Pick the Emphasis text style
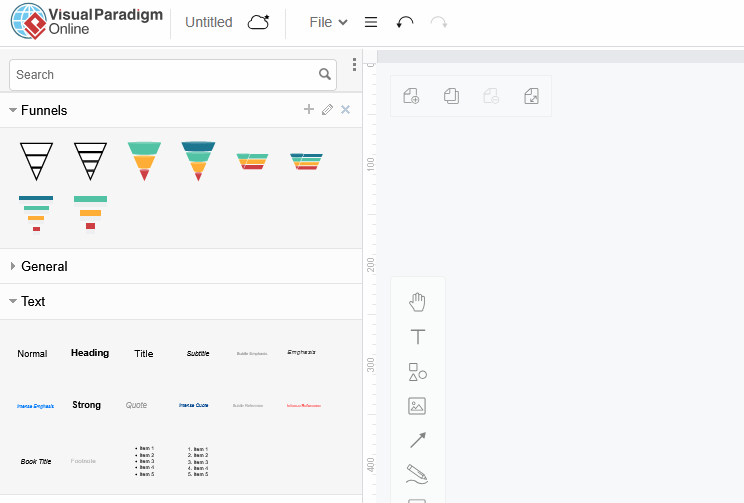Image resolution: width=744 pixels, height=503 pixels. point(302,352)
